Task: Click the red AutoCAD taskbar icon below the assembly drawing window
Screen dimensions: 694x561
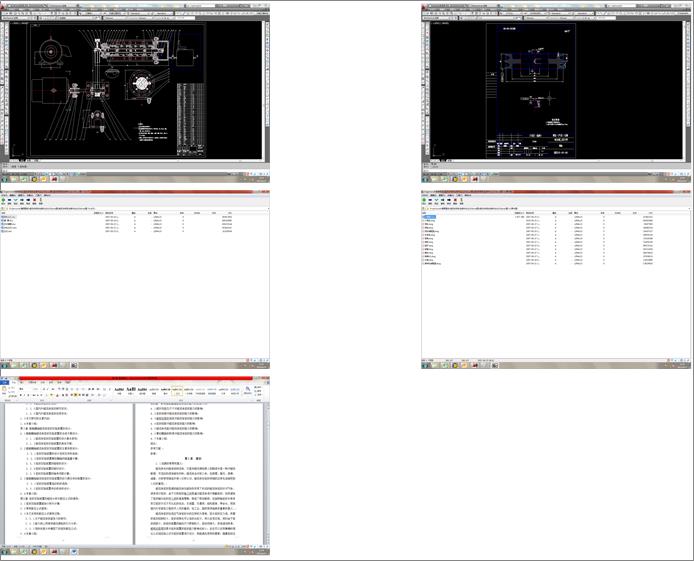Action: pos(54,179)
